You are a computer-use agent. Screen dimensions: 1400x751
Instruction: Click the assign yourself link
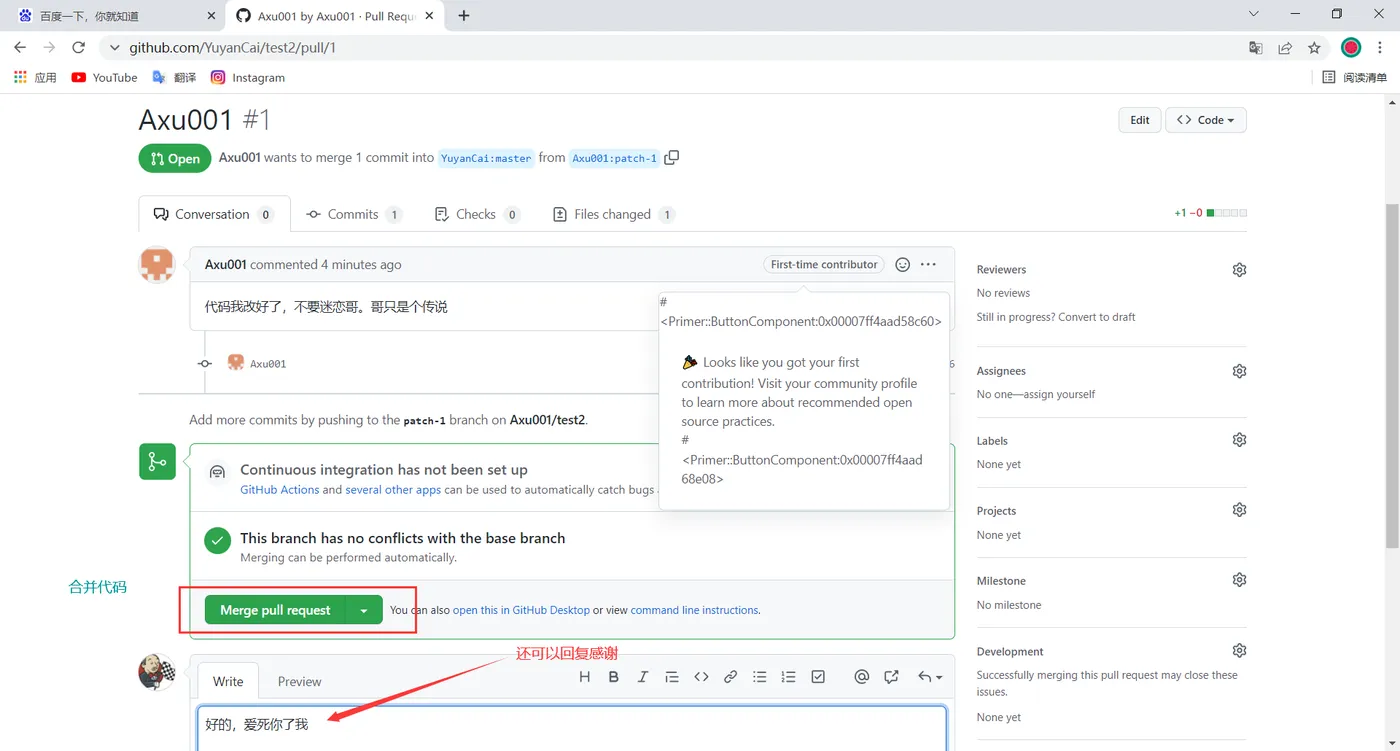click(1063, 394)
